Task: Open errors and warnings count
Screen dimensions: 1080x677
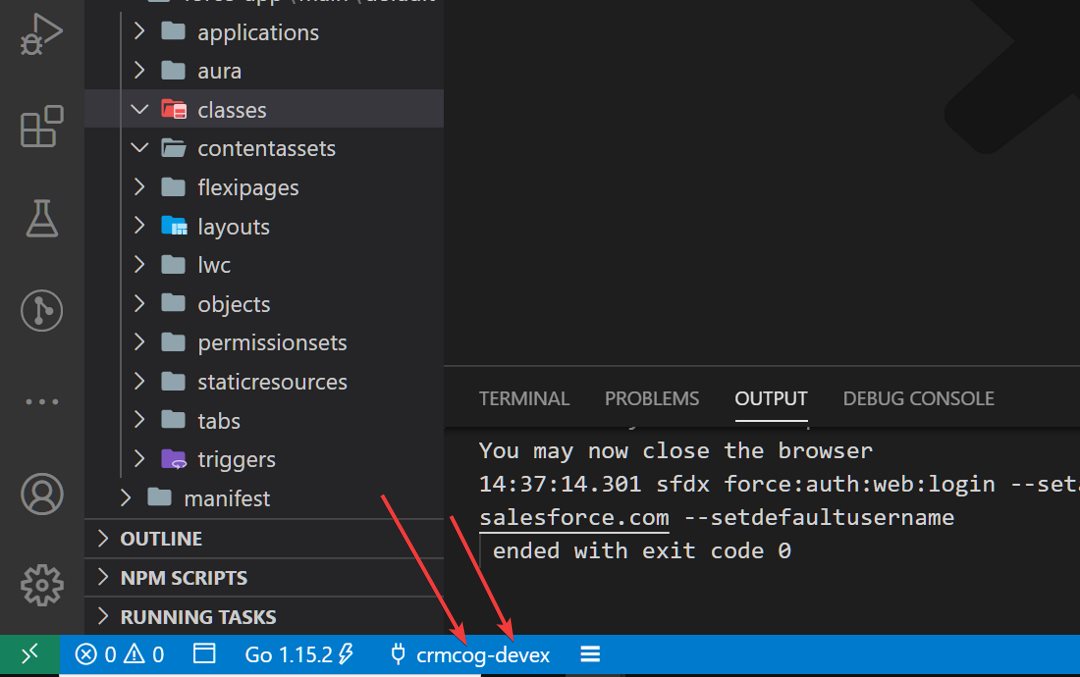Action: [119, 654]
